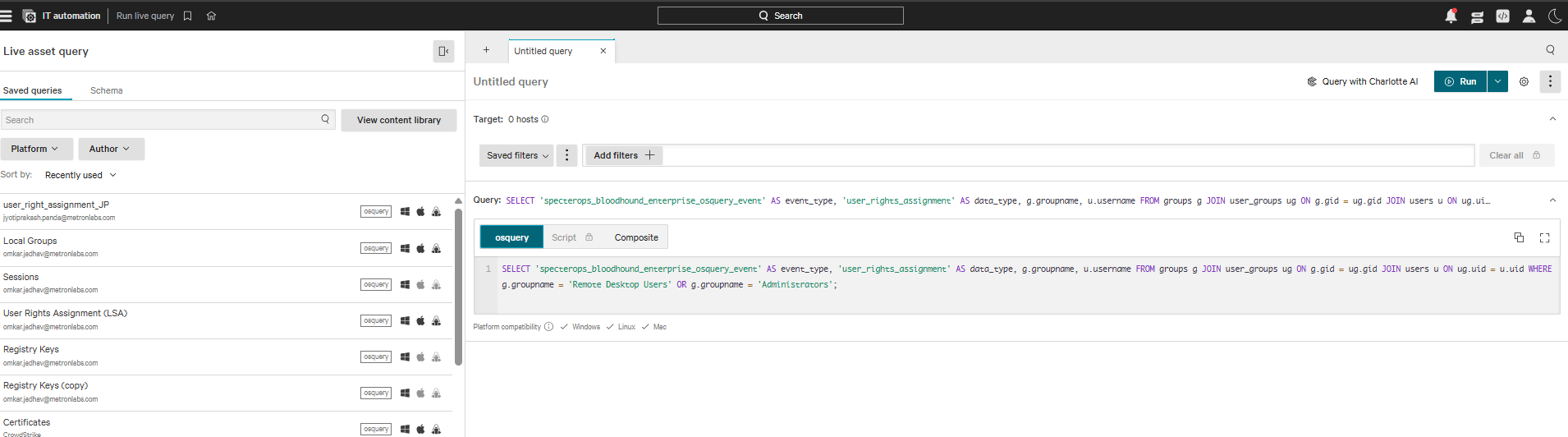Bookmark the Run live query page

(187, 16)
